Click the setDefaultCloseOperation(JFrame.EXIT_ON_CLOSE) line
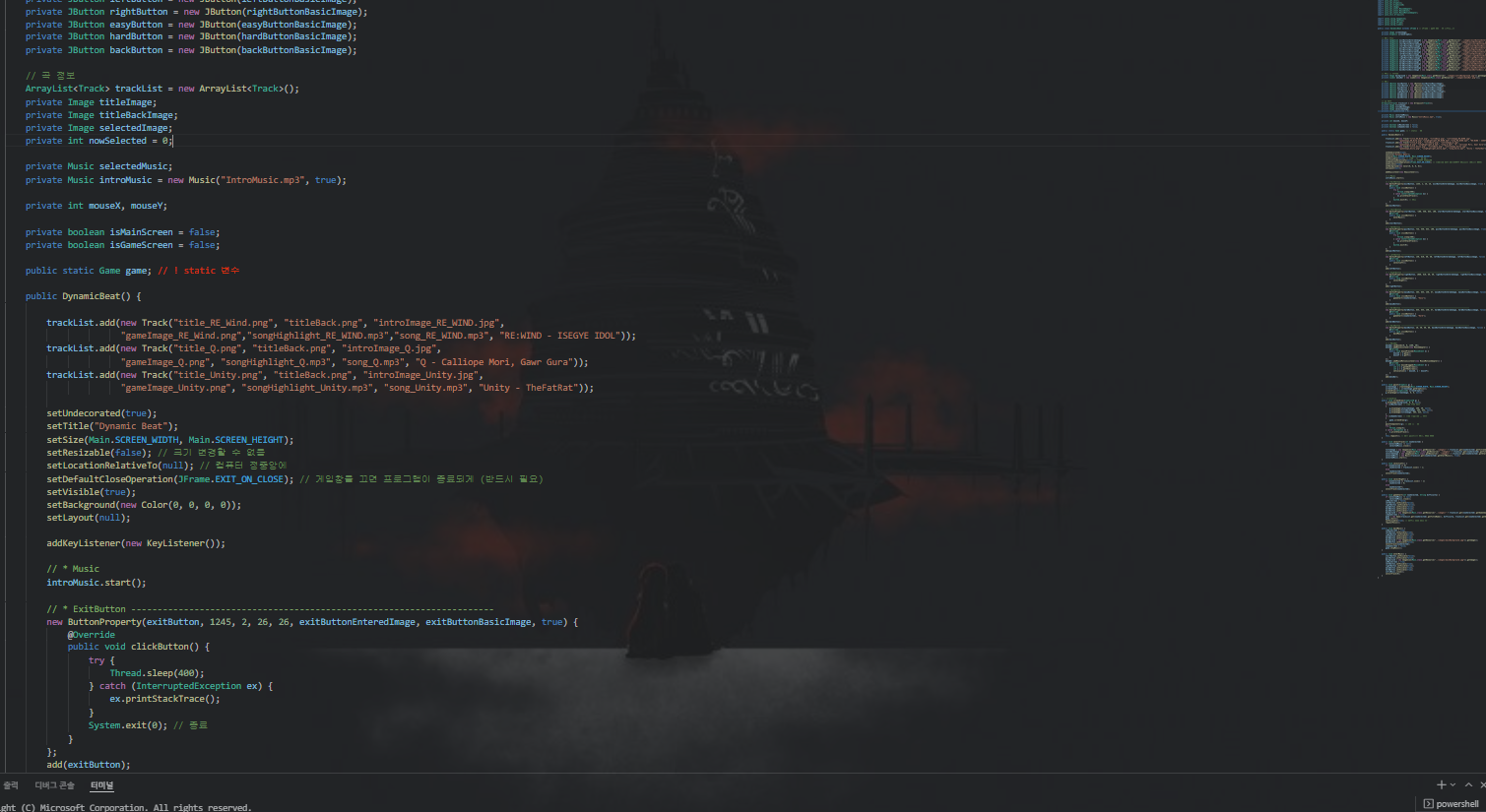The height and width of the screenshot is (812, 1486). 169,479
